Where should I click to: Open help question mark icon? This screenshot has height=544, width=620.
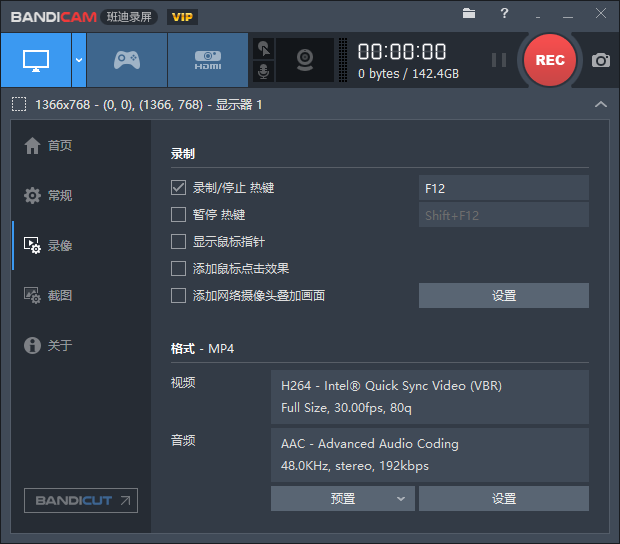click(504, 13)
